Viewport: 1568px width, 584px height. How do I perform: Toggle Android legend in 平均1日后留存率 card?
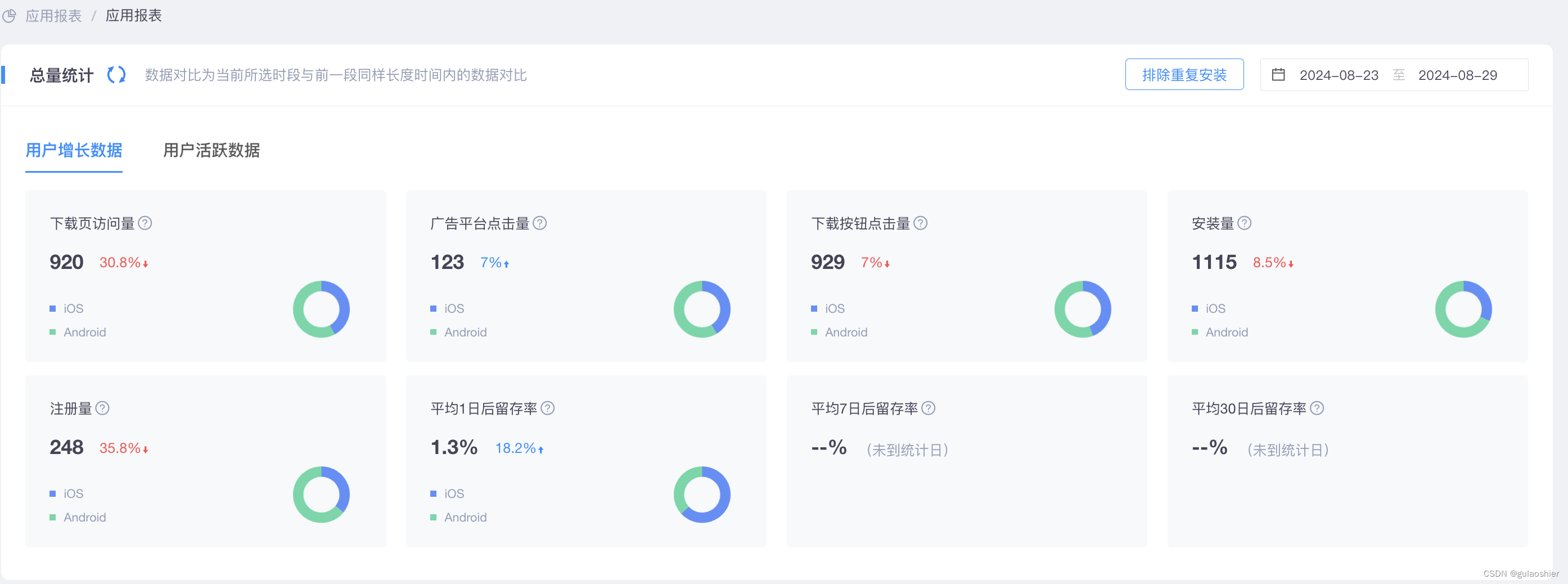pos(458,518)
